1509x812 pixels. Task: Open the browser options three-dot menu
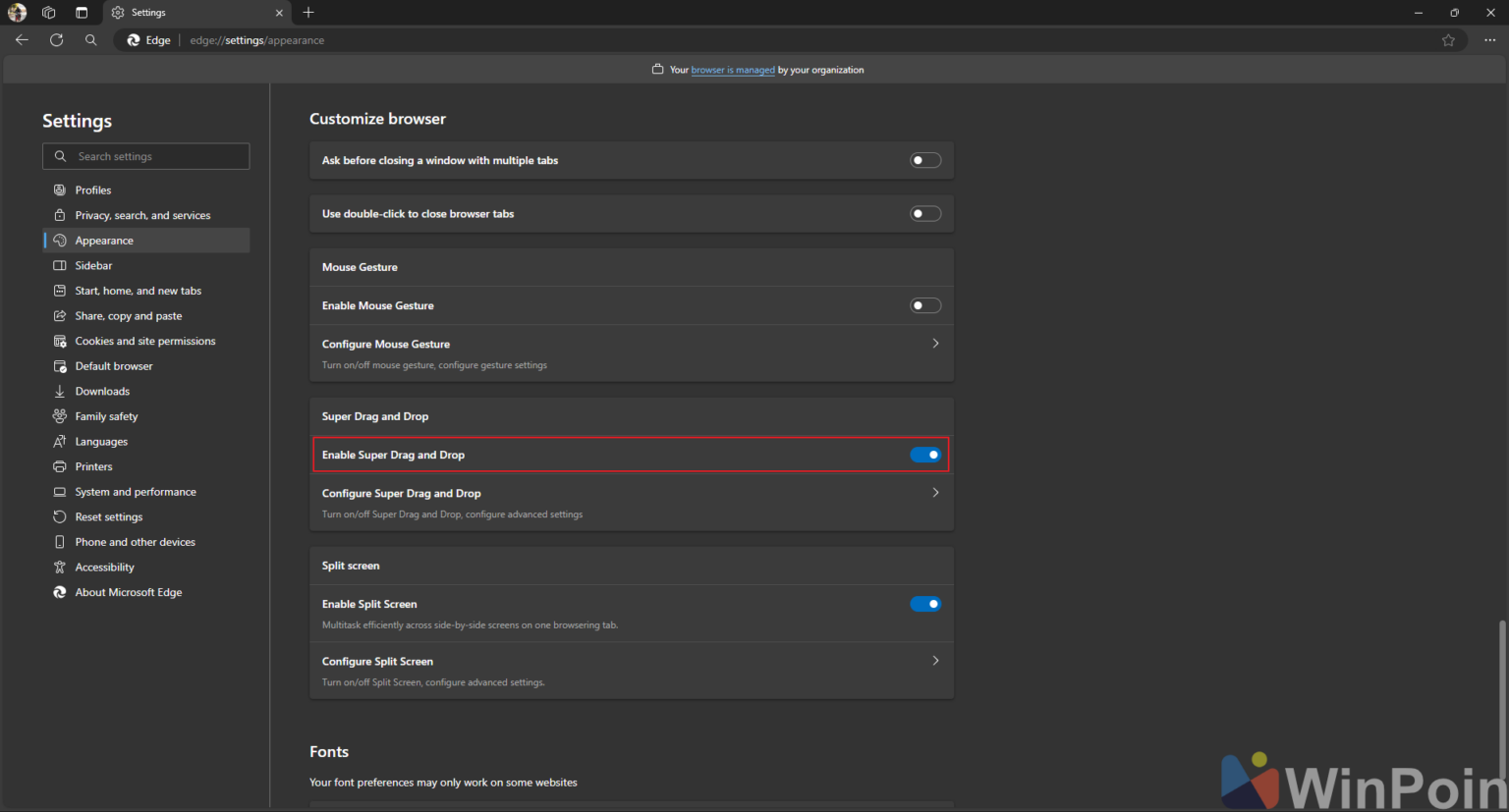1489,40
